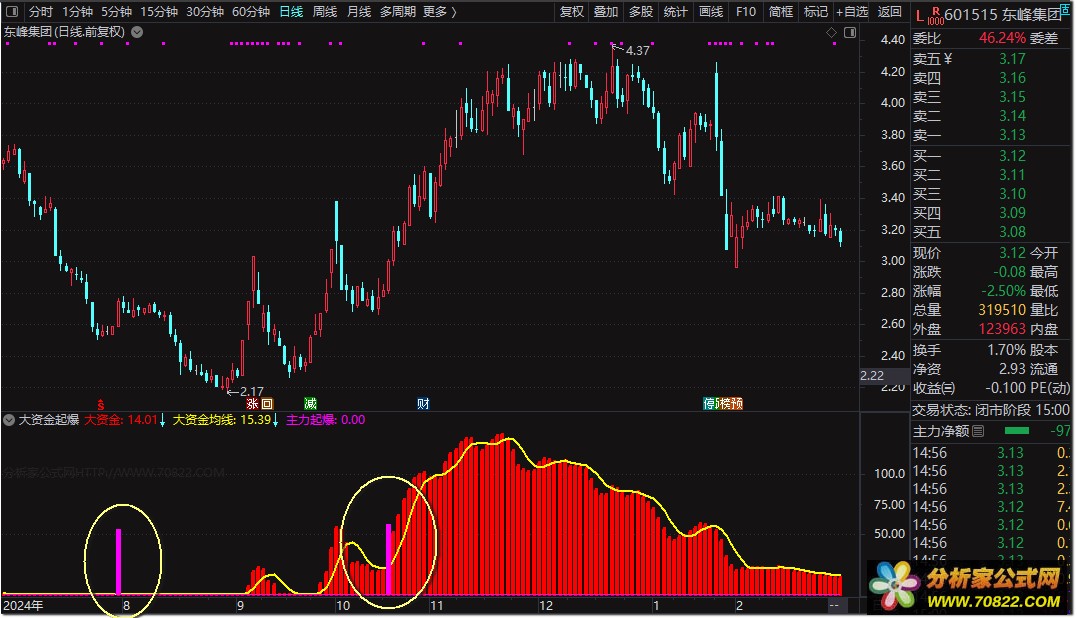The image size is (1077, 618).
Task: Select the 15分钟 period tab
Action: 159,12
